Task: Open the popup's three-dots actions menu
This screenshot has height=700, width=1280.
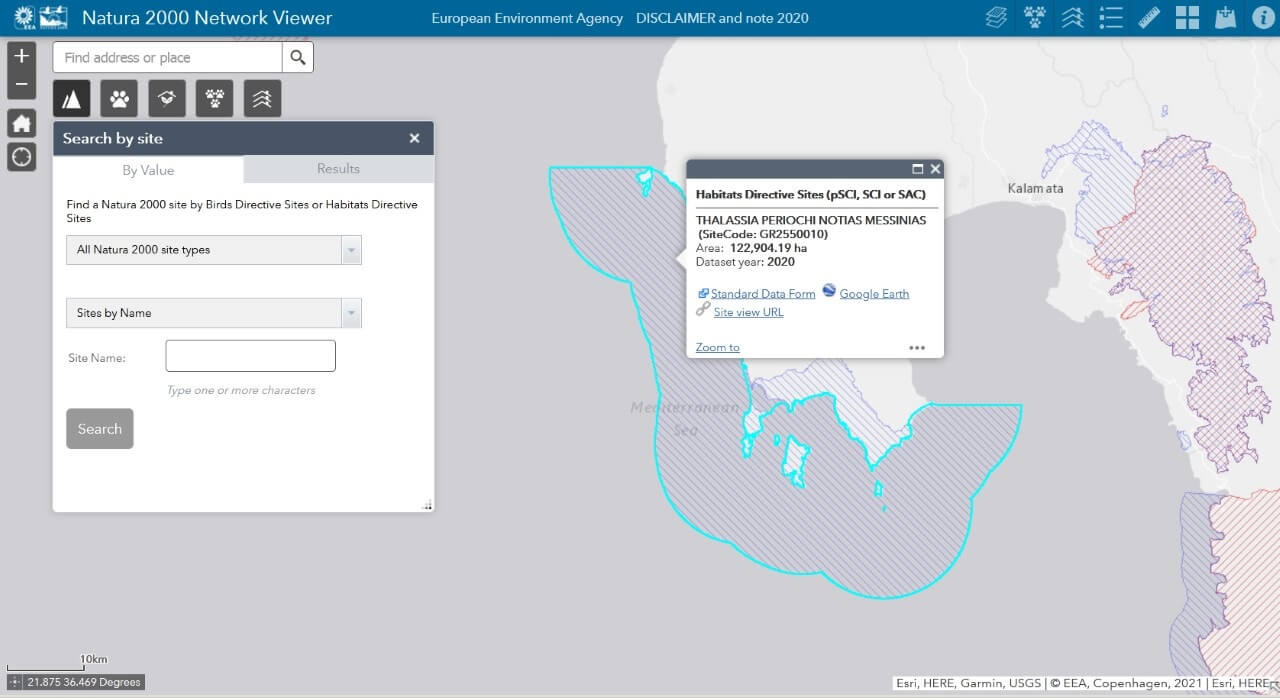Action: 917,348
